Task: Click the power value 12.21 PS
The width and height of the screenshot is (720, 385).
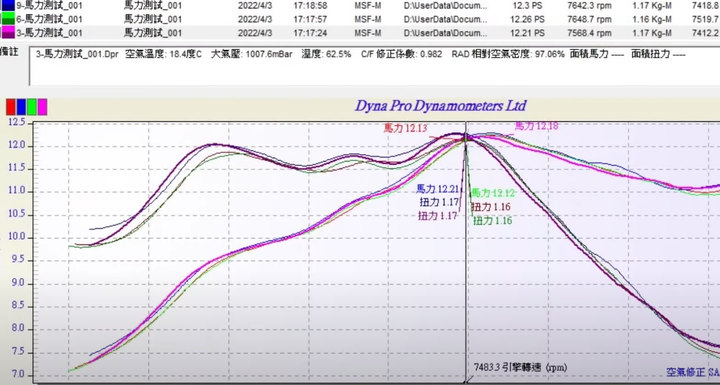Action: [x=528, y=33]
